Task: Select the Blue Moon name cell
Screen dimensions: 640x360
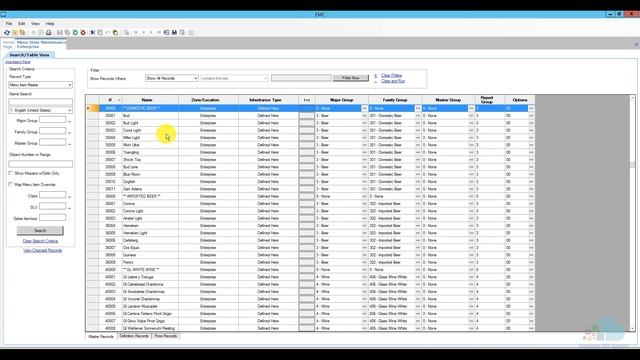Action: pyautogui.click(x=150, y=174)
